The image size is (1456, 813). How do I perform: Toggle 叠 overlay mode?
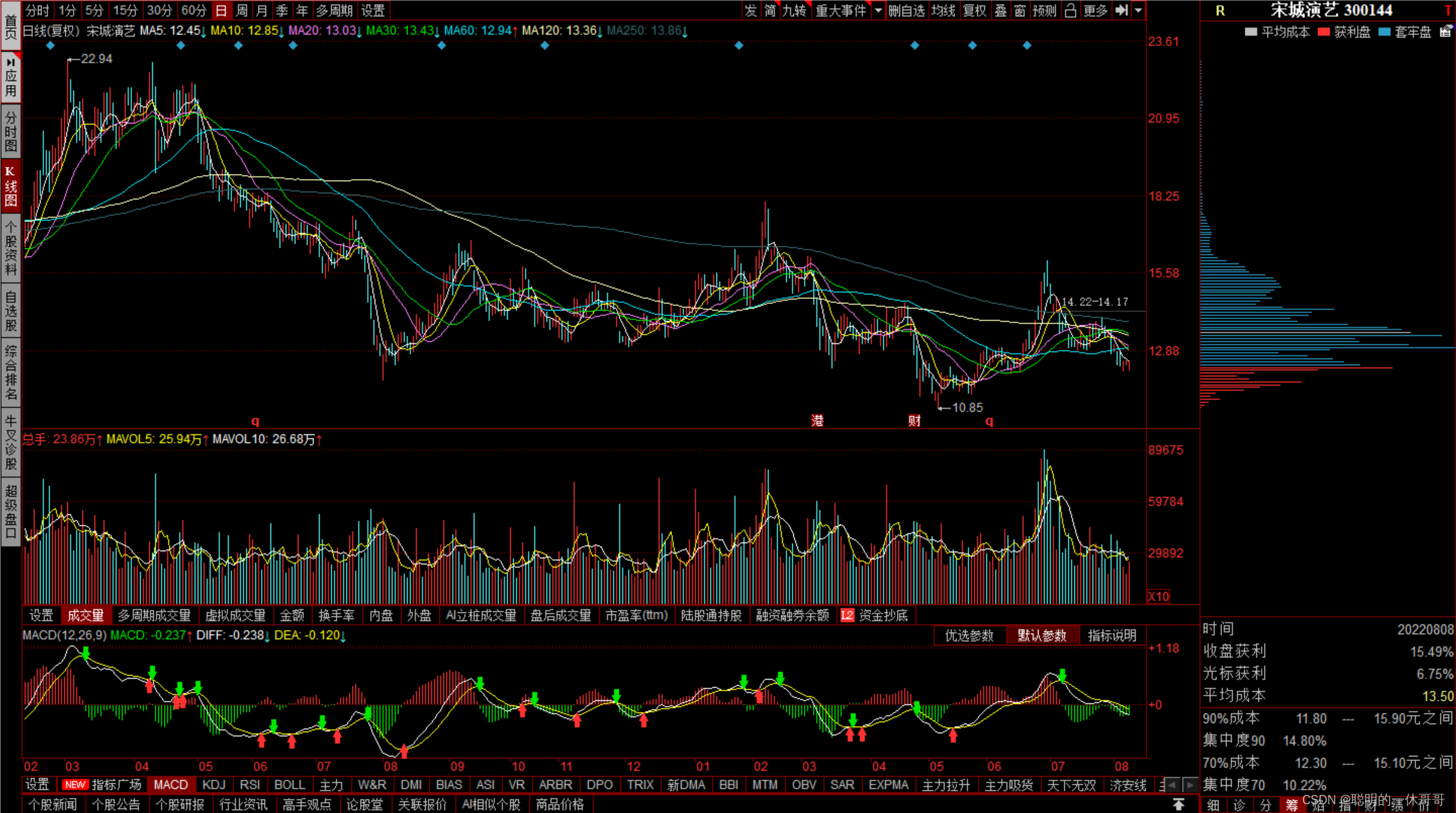pyautogui.click(x=1001, y=10)
